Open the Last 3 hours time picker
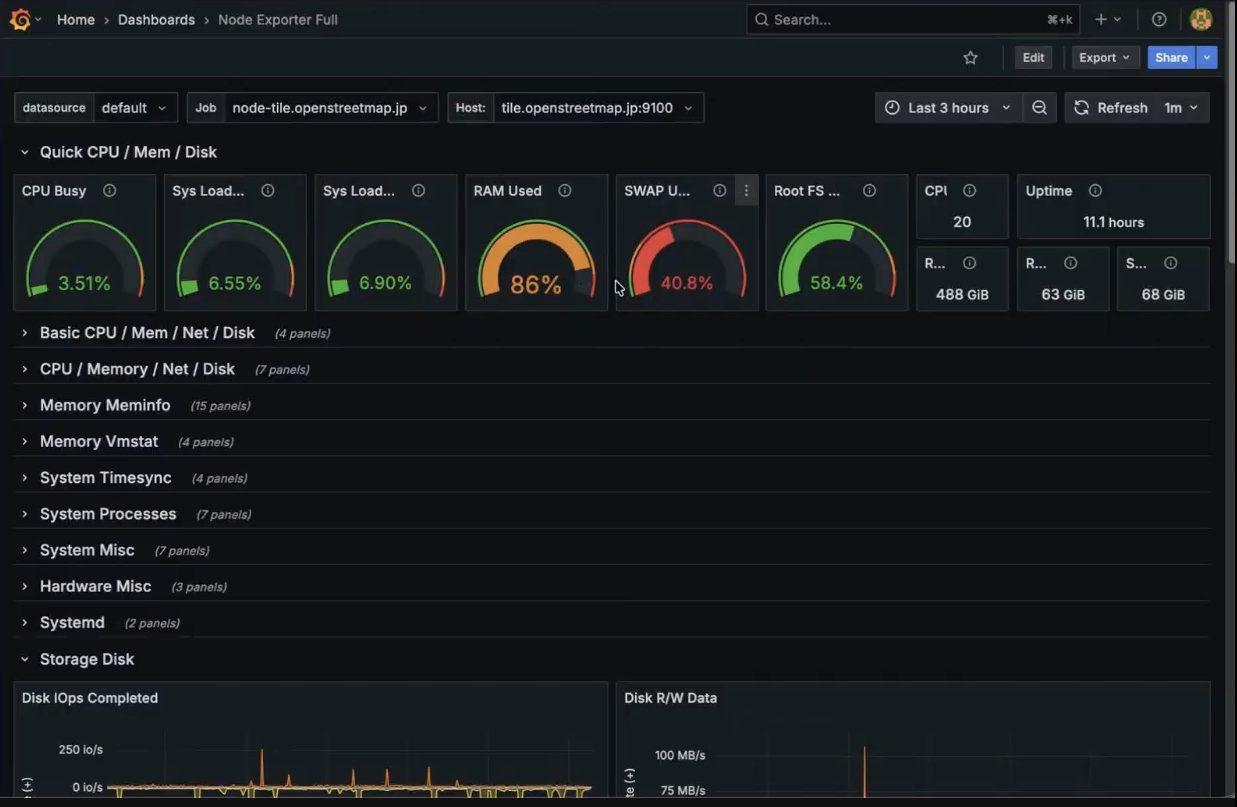The height and width of the screenshot is (807, 1237). click(948, 108)
